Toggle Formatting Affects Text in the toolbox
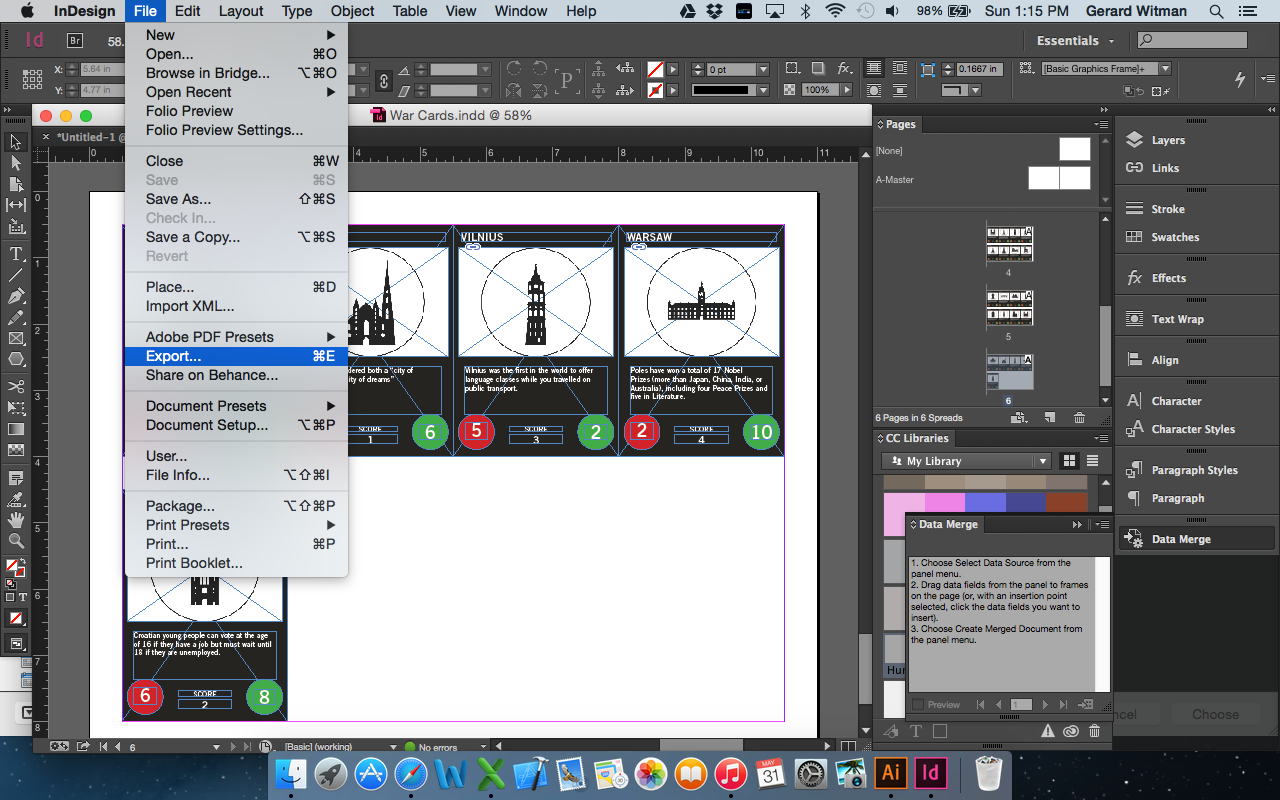The image size is (1280, 800). (23, 596)
